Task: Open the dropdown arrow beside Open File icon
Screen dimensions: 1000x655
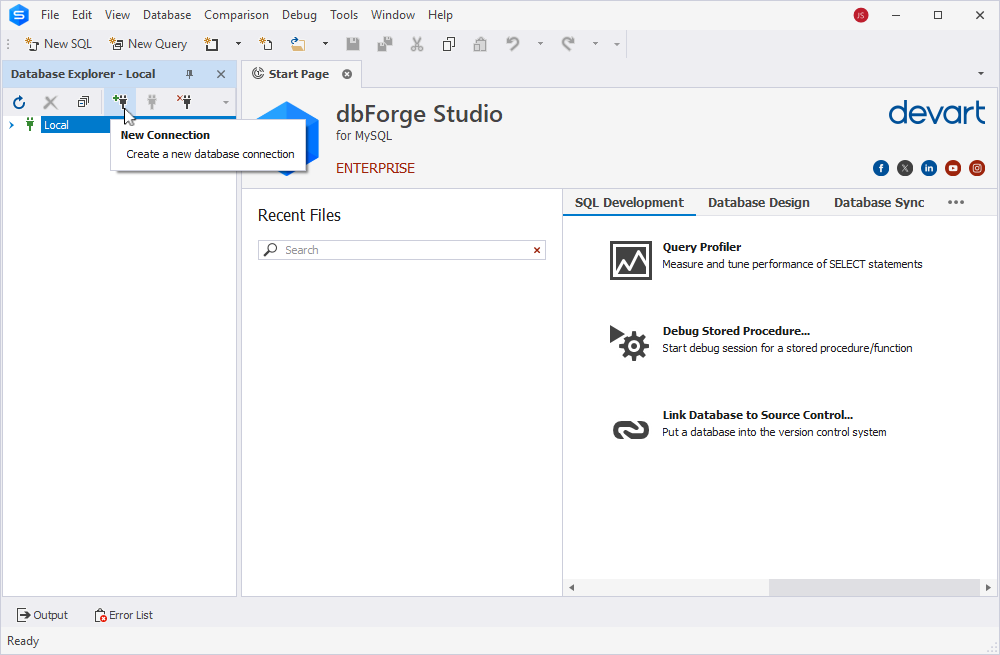Action: pyautogui.click(x=325, y=44)
